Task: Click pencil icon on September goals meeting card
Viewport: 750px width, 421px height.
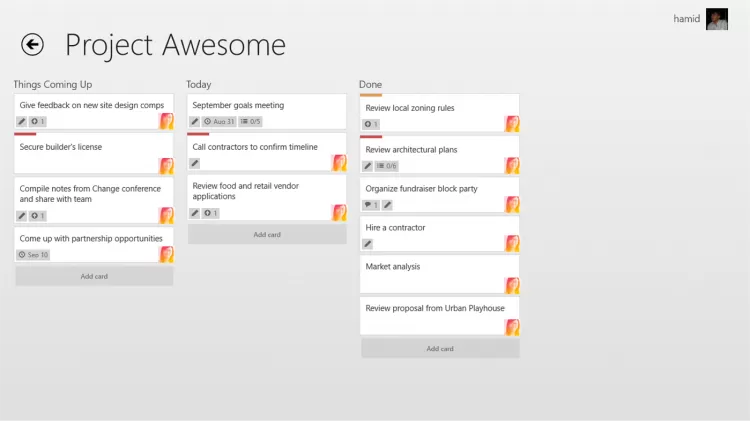Action: click(x=195, y=122)
